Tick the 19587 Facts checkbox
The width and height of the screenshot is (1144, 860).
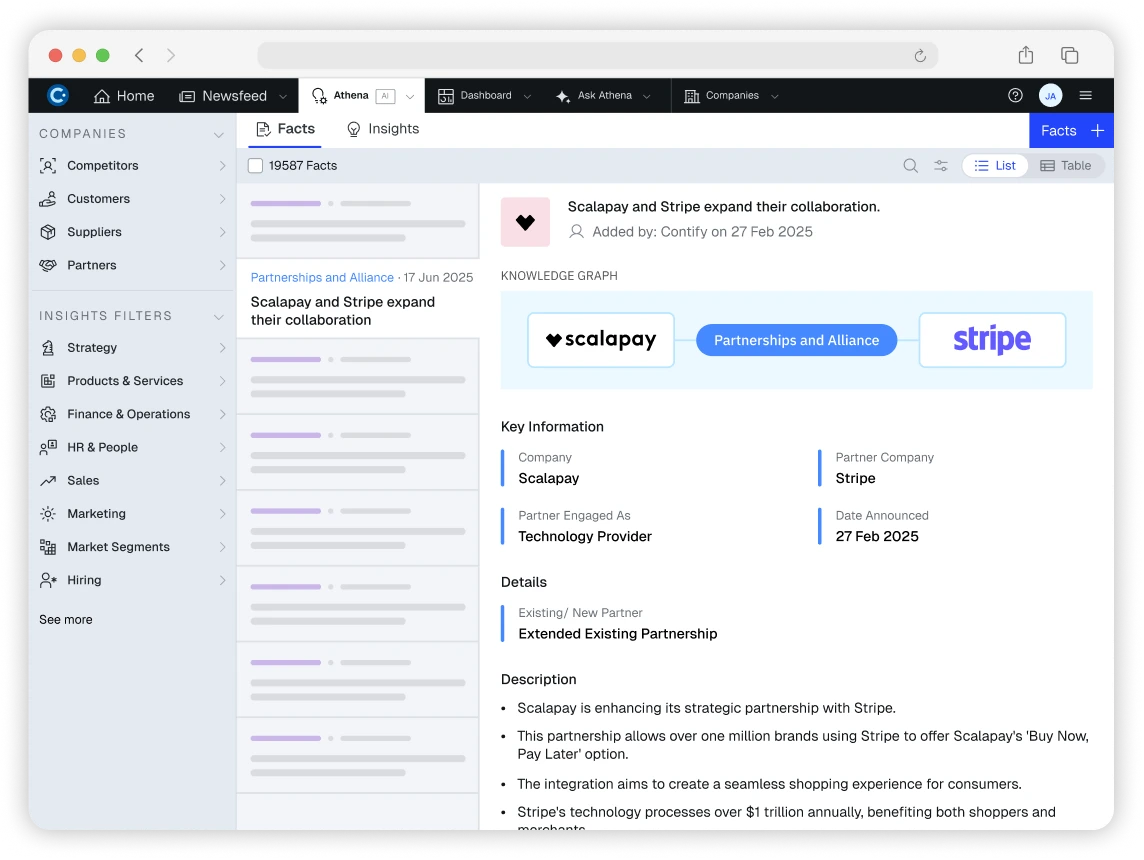pyautogui.click(x=255, y=166)
